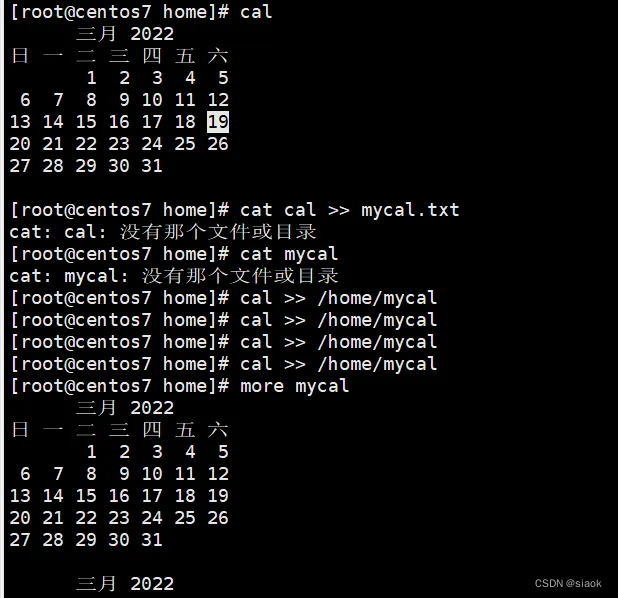
Task: Click the 六 weekday header in top calendar
Action: 218,56
